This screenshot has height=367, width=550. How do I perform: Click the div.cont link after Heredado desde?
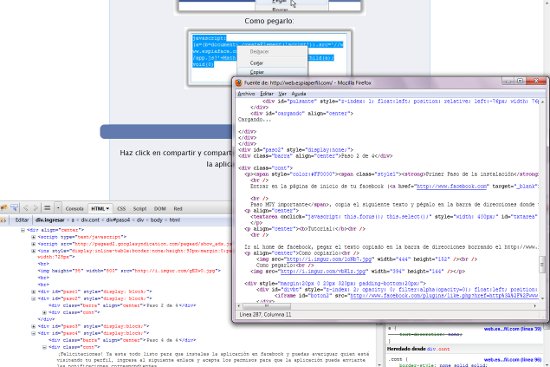(438, 349)
